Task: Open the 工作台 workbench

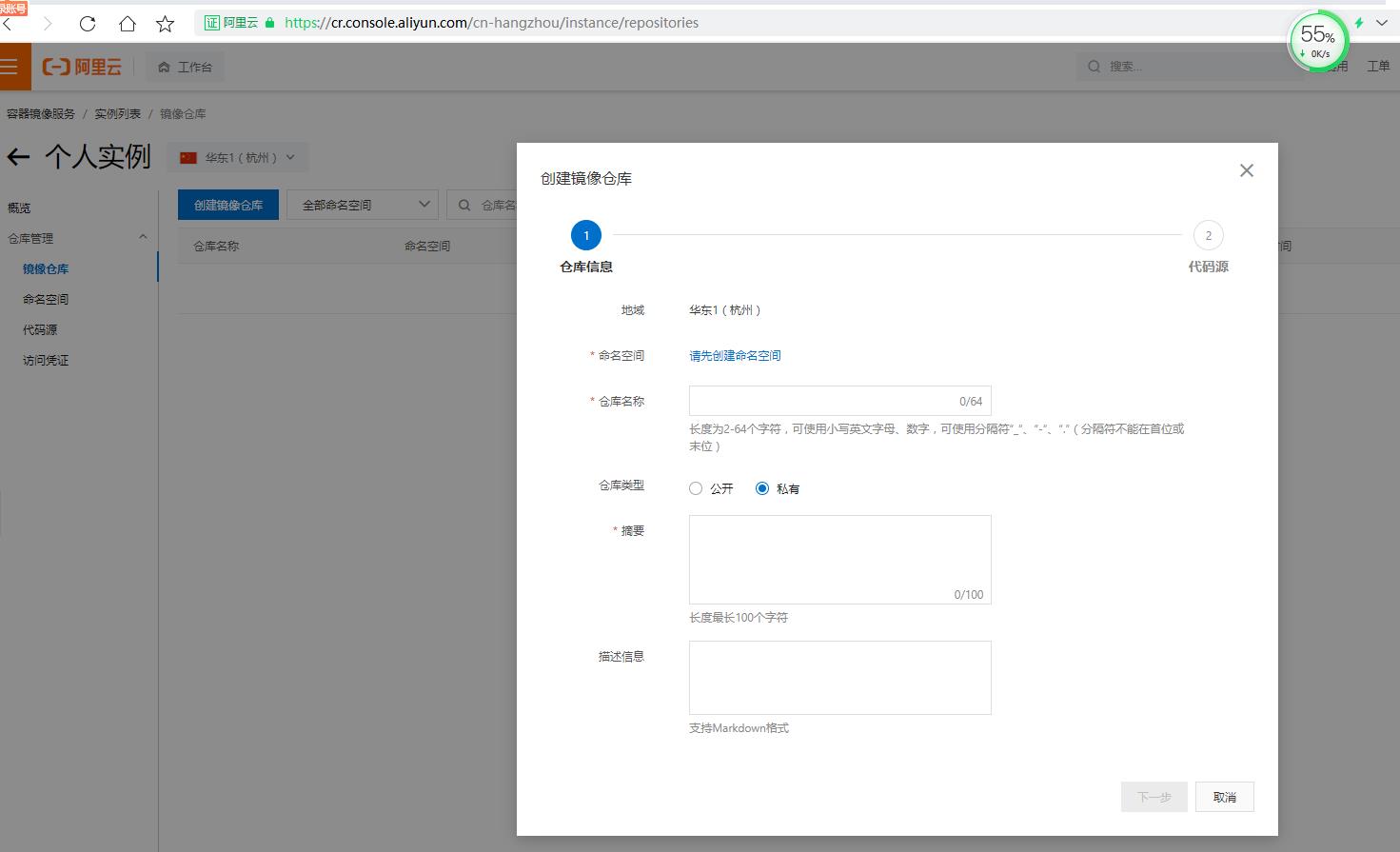Action: (x=185, y=67)
